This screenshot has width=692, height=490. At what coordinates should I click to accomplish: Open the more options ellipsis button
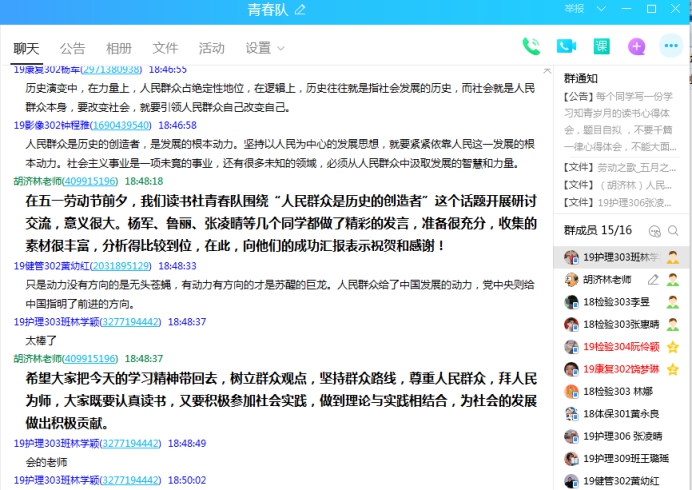pos(671,46)
